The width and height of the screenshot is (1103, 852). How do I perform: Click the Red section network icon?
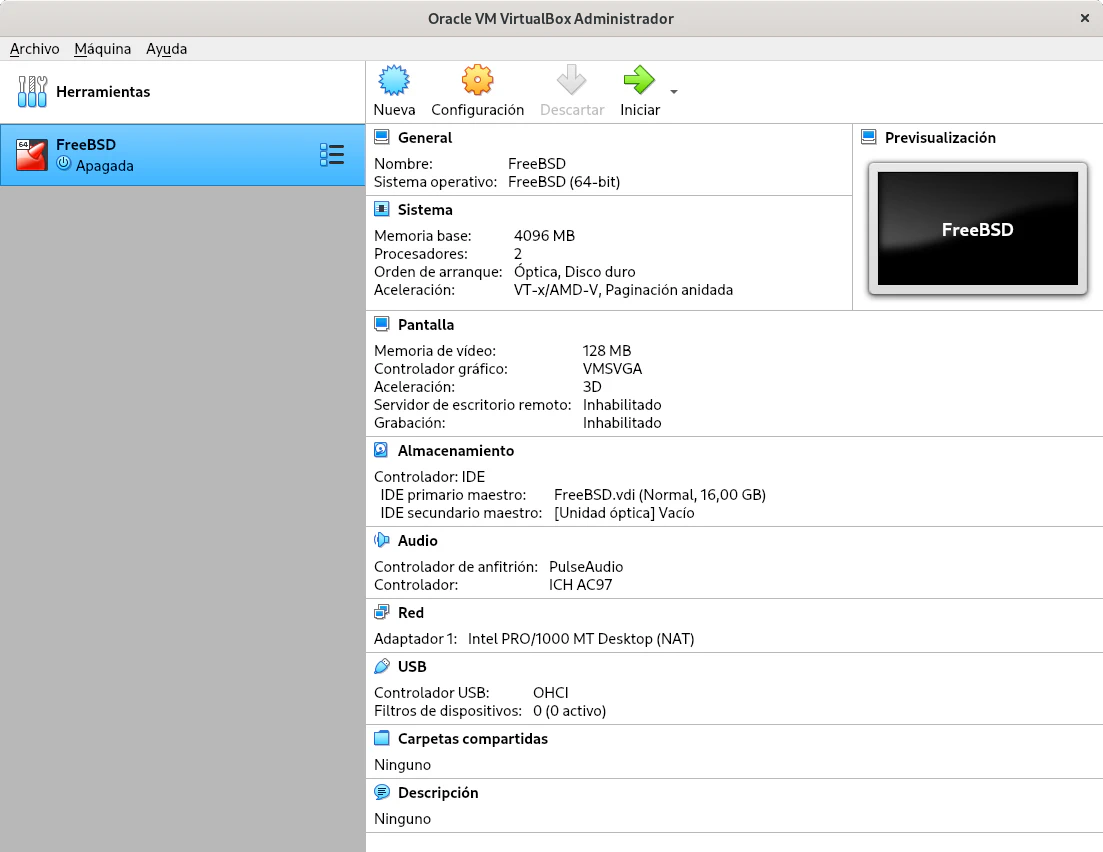(x=381, y=613)
